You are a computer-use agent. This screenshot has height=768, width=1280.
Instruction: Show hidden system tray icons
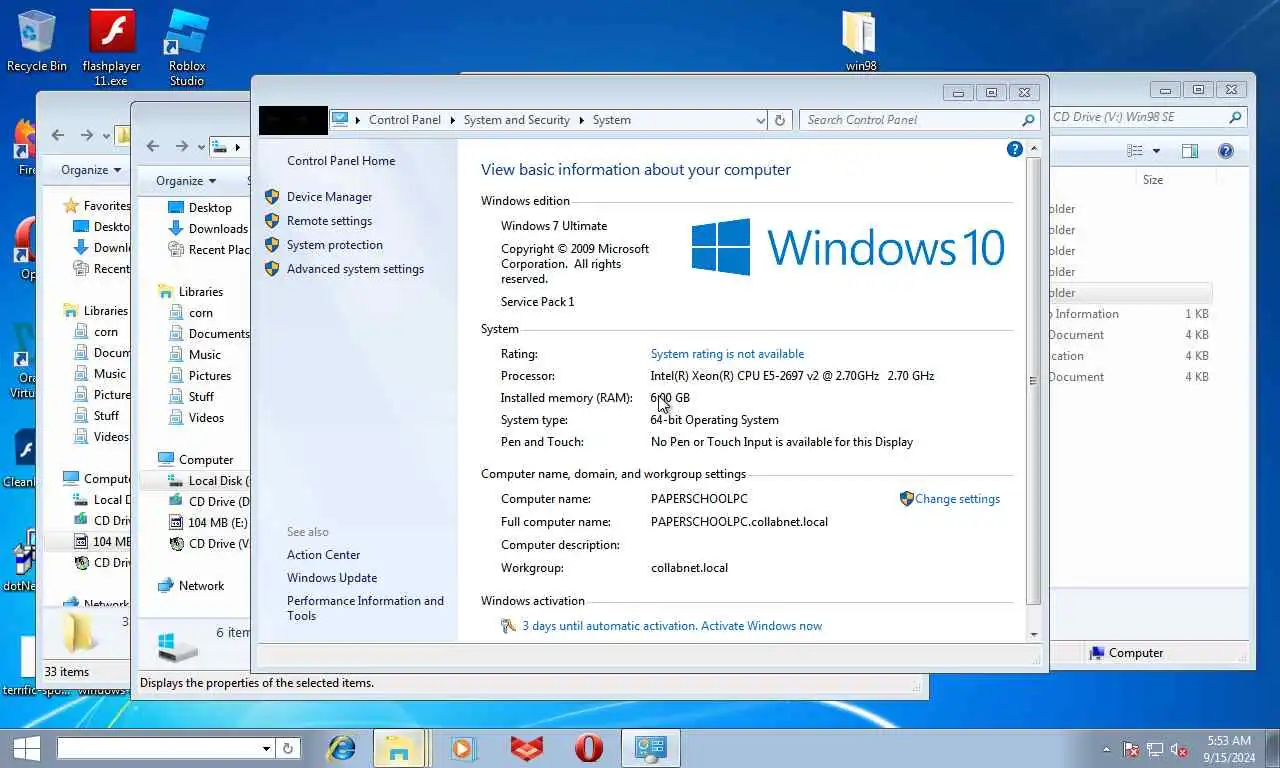[x=1106, y=749]
